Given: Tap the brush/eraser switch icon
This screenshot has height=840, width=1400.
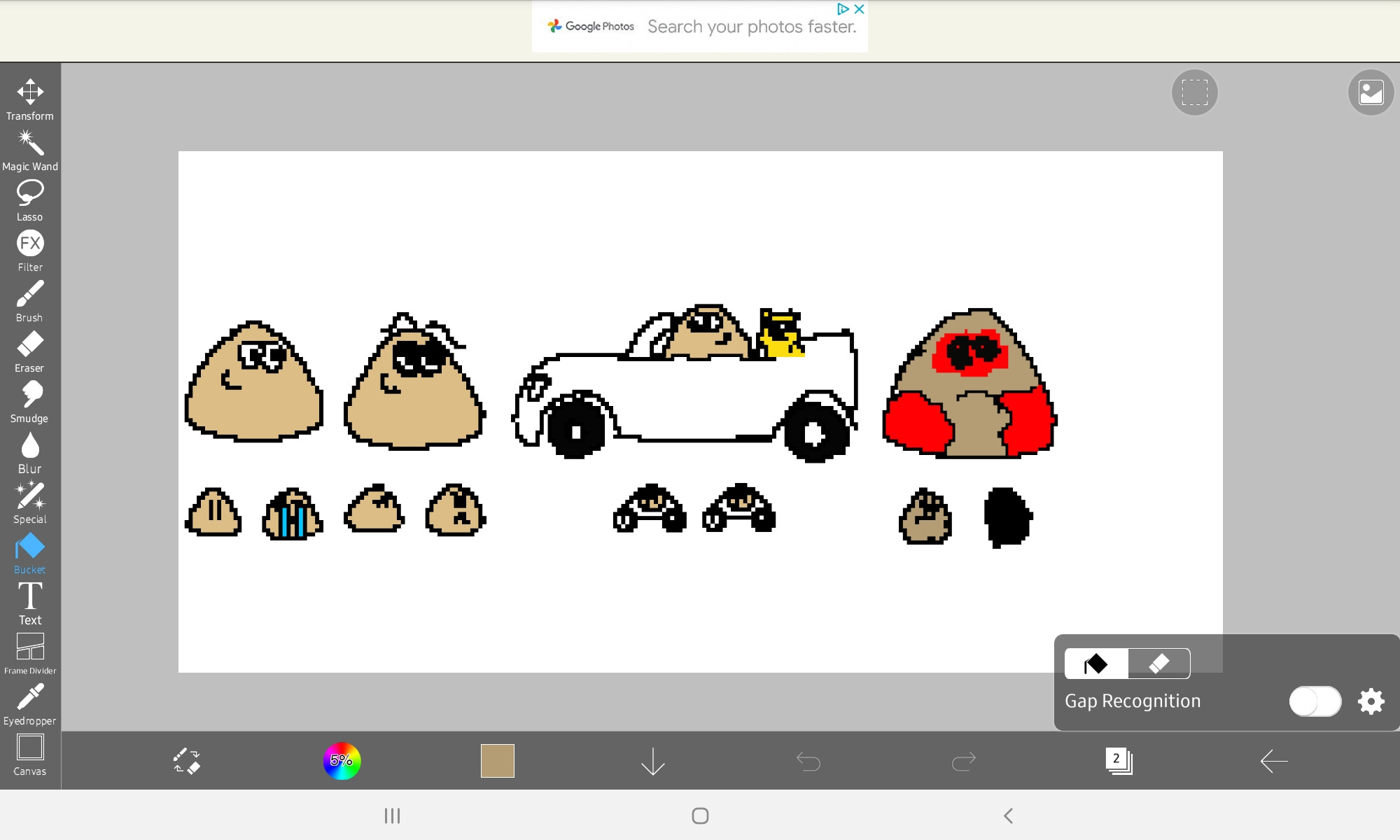Looking at the screenshot, I should coord(186,761).
